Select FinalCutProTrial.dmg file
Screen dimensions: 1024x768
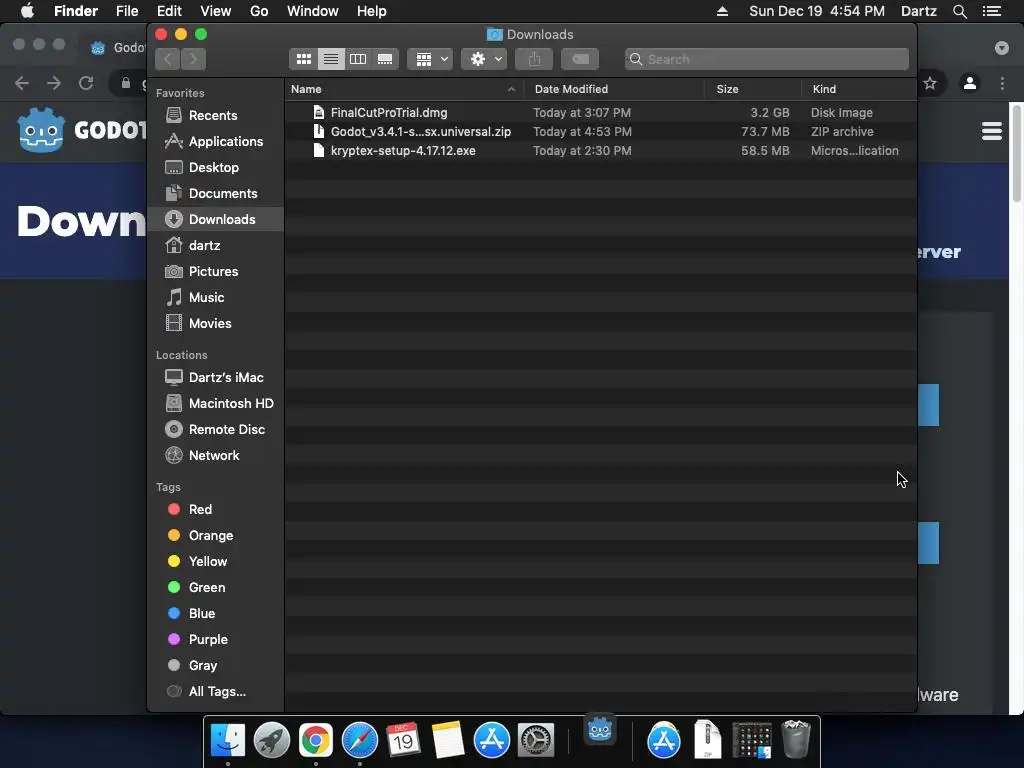point(601,112)
